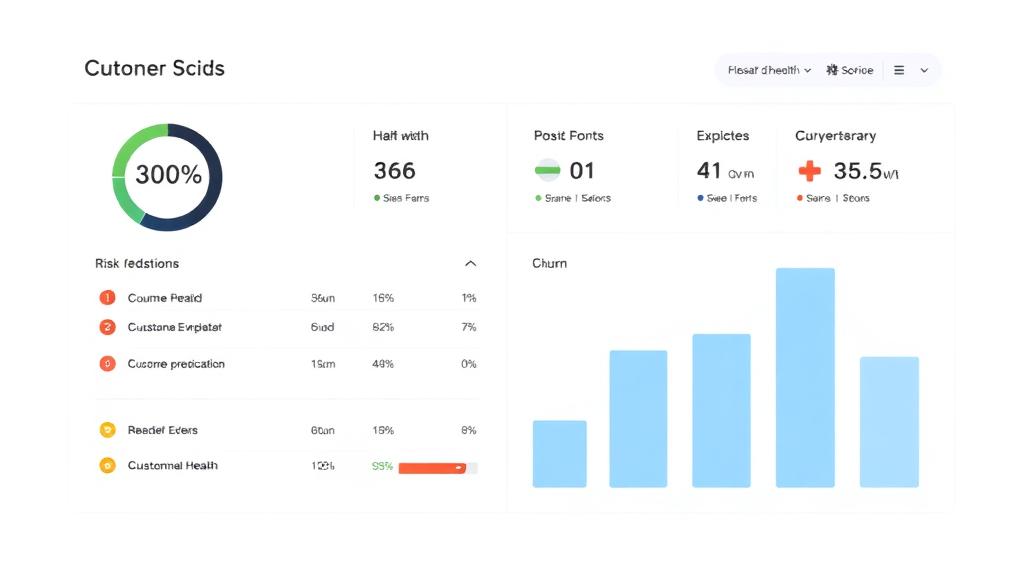This screenshot has height=576, width=1024.
Task: Click the yellow icon beside Reedef Eders
Action: coord(107,430)
